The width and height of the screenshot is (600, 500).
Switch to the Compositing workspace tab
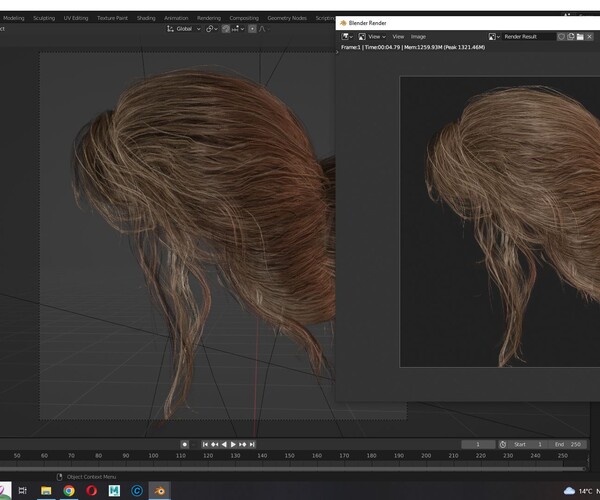(244, 18)
